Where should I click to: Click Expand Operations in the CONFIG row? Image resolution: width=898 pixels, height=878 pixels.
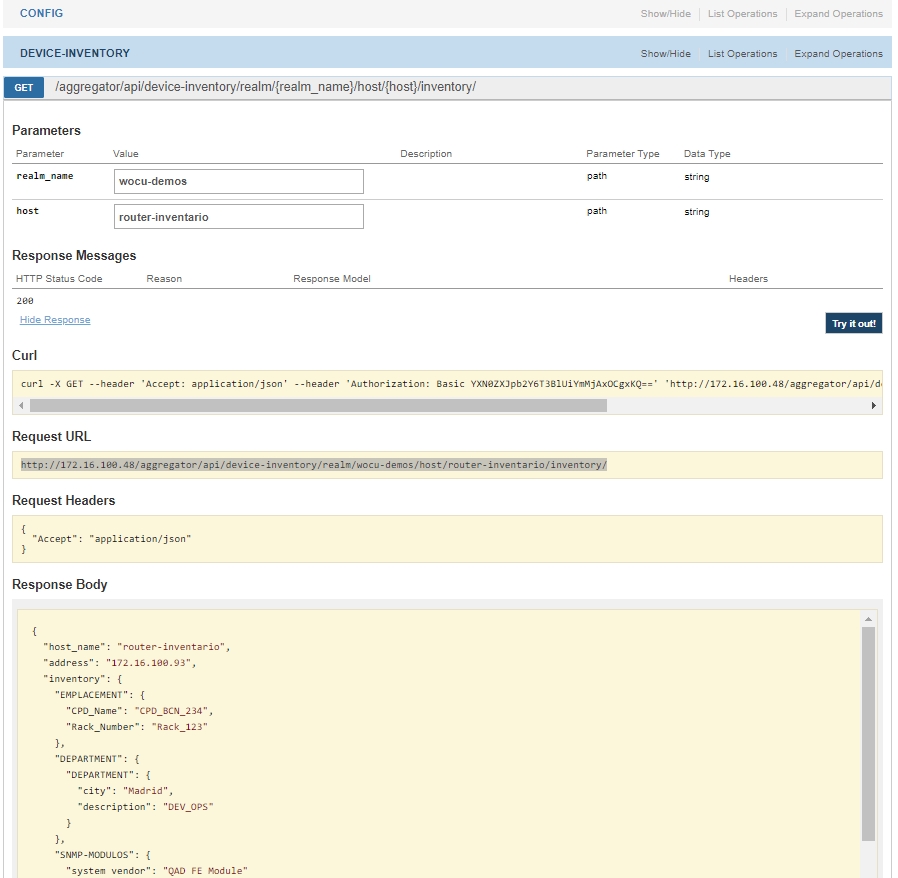[838, 14]
